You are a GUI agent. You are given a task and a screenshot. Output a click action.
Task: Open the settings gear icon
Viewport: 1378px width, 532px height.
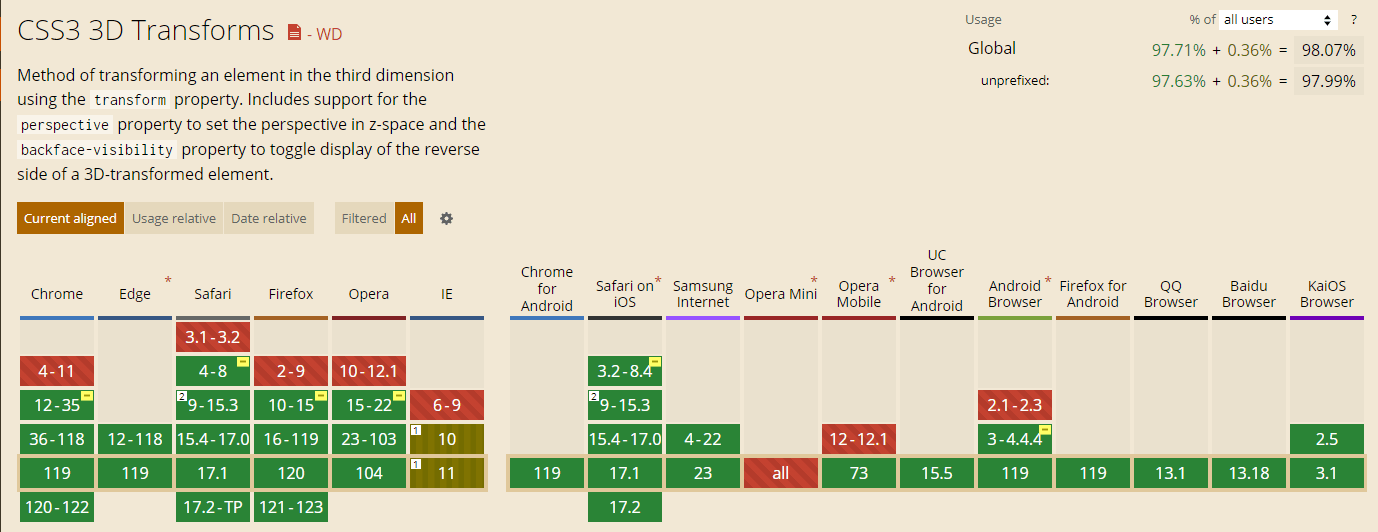[x=446, y=218]
